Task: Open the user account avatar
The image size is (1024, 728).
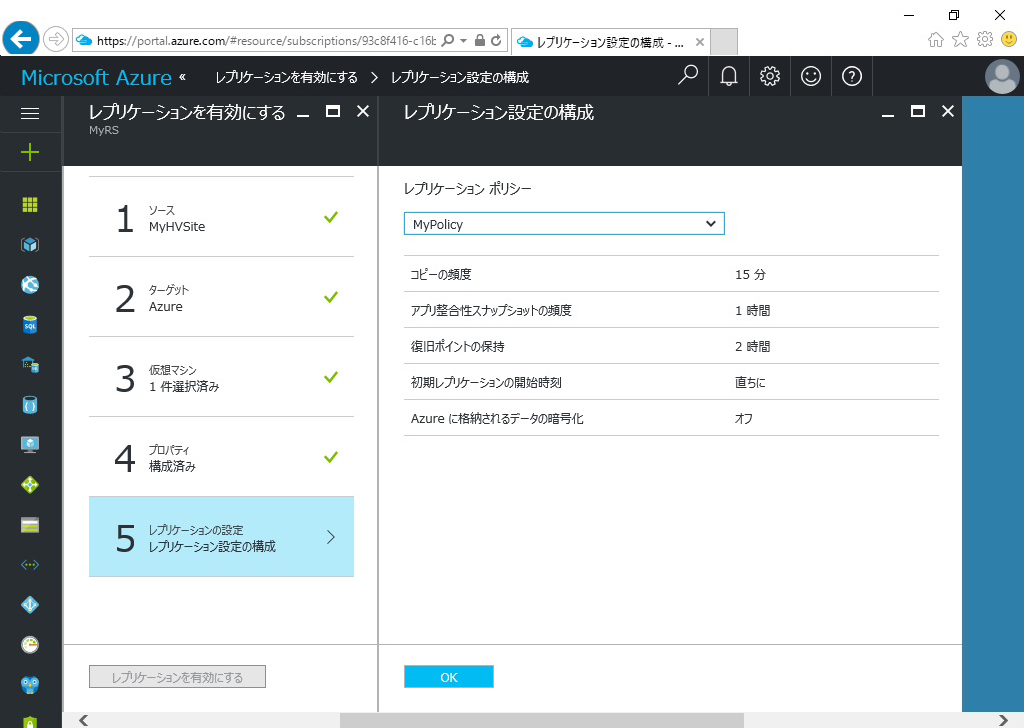Action: tap(1002, 76)
